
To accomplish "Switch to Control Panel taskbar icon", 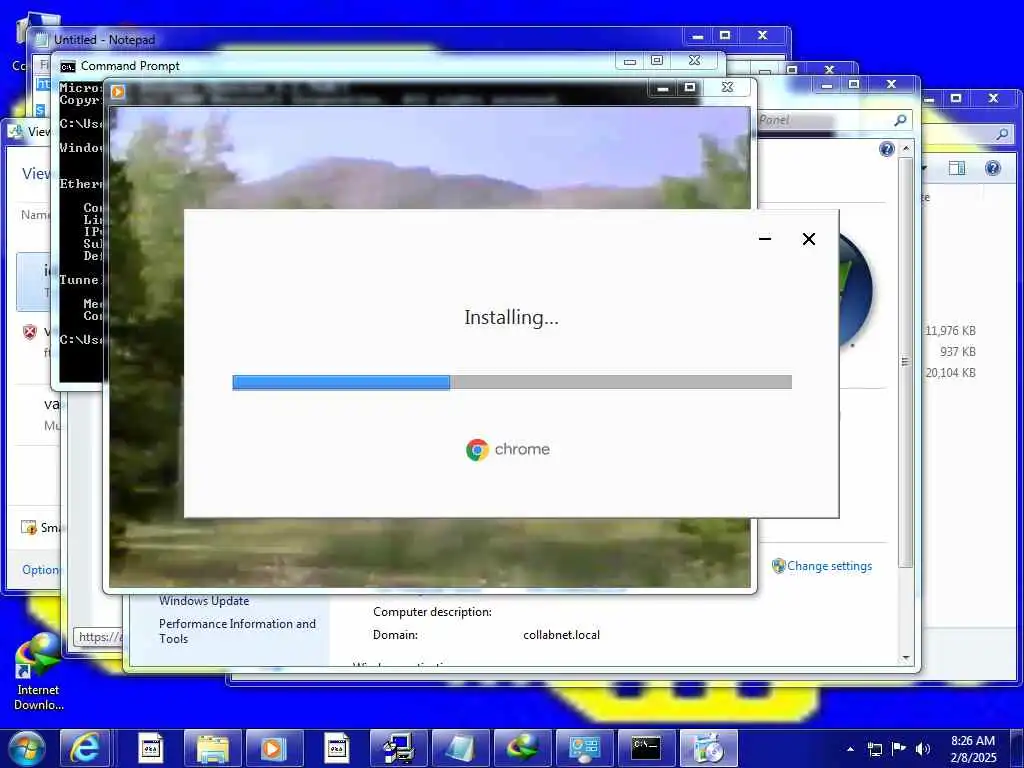I will coord(584,748).
